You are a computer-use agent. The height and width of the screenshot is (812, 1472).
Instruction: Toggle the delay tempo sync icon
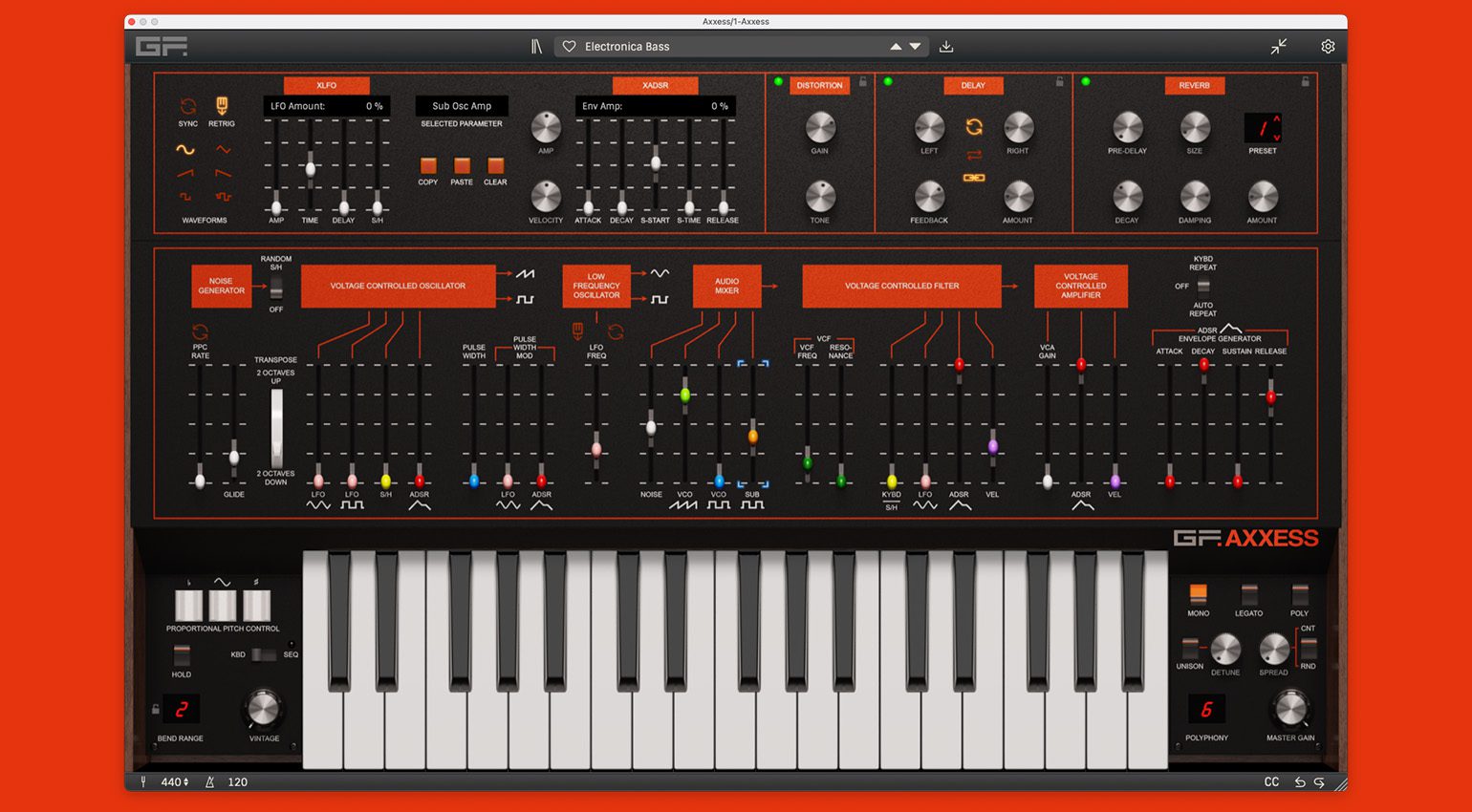click(974, 127)
